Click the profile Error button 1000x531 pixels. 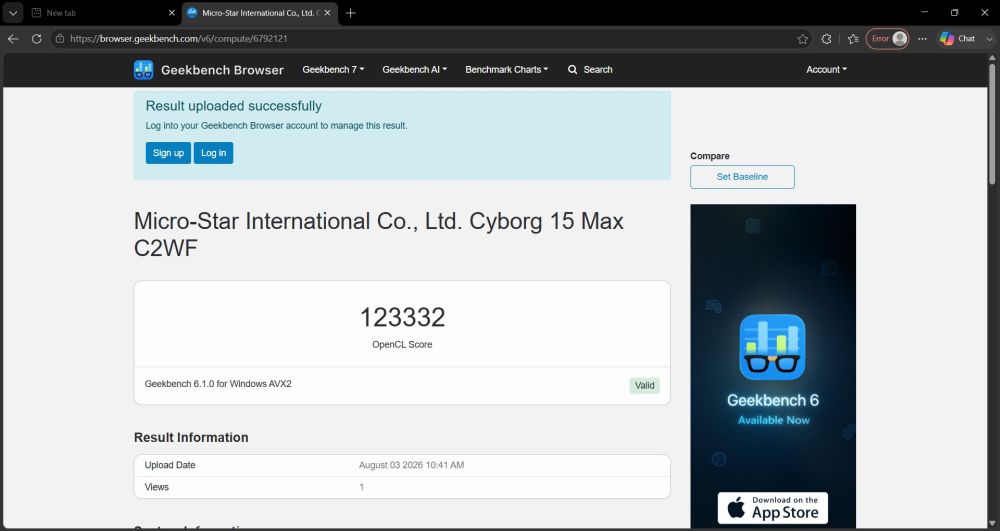tap(887, 39)
